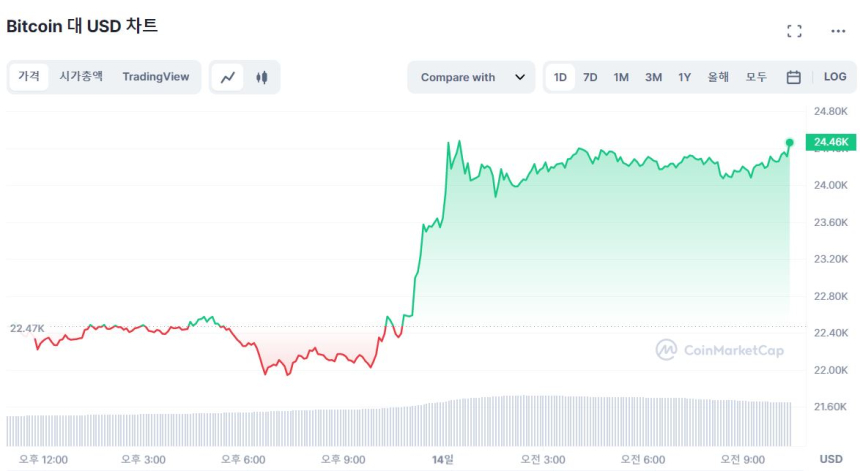Select the 가격 price tab
This screenshot has height=471, width=860.
pyautogui.click(x=29, y=76)
